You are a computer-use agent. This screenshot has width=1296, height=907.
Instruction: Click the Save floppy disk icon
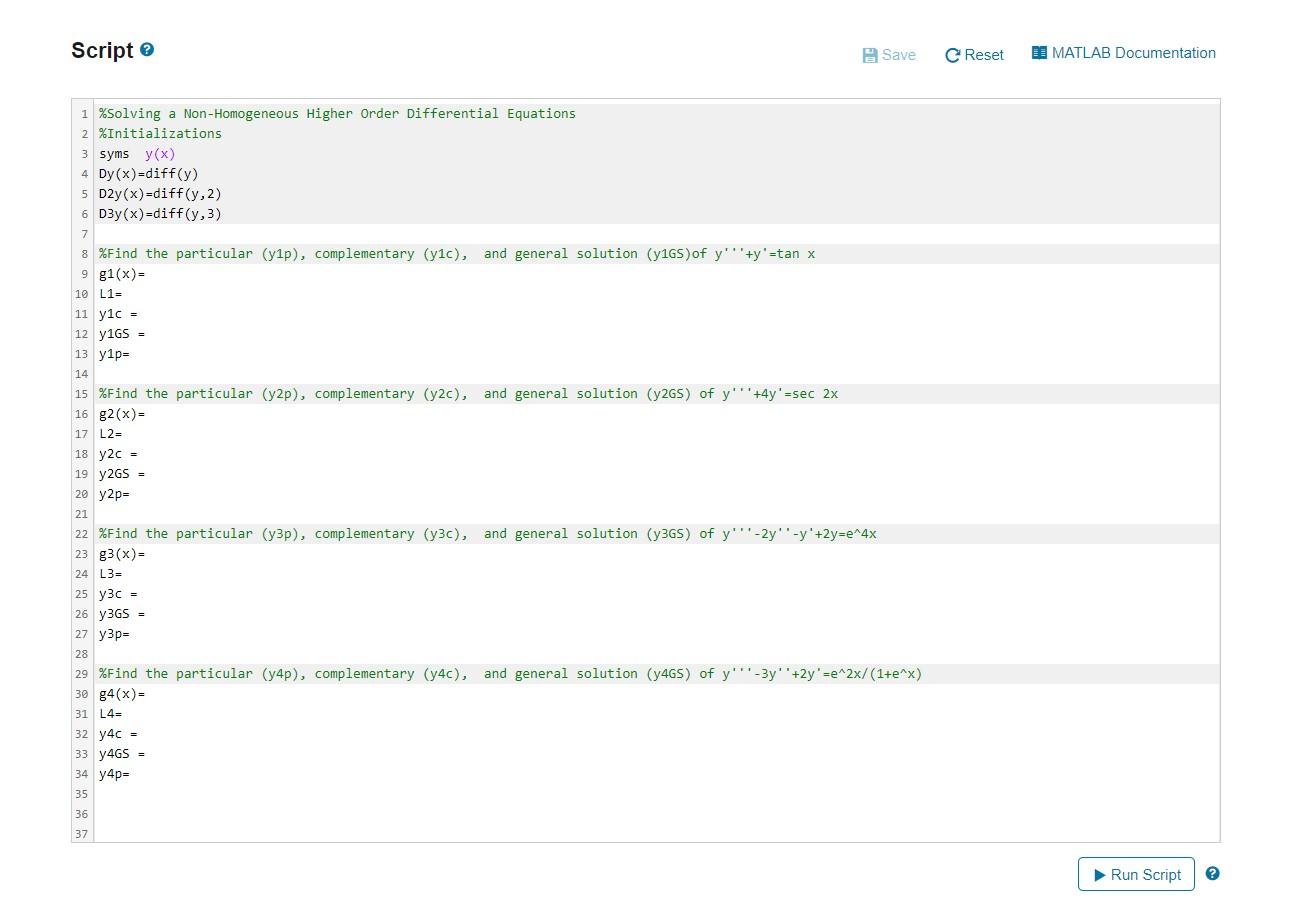(870, 55)
